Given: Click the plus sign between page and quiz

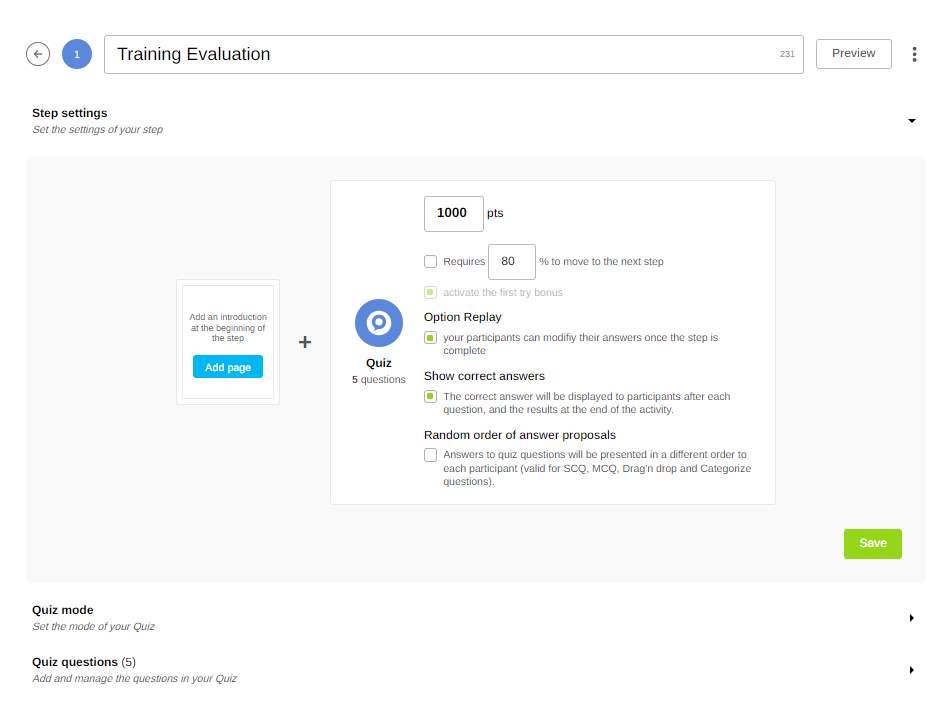Looking at the screenshot, I should pyautogui.click(x=305, y=342).
